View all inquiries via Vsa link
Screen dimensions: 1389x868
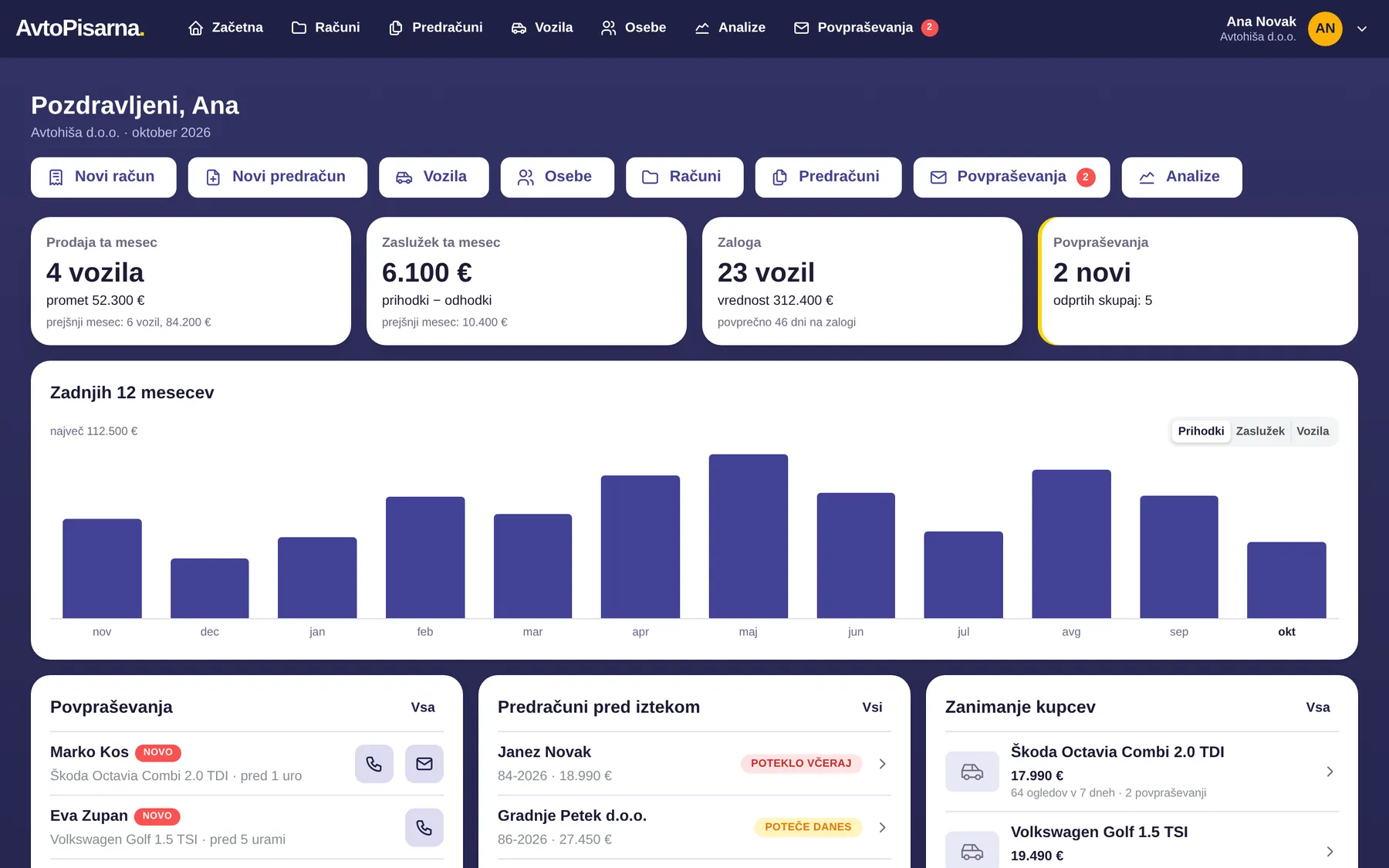[423, 708]
